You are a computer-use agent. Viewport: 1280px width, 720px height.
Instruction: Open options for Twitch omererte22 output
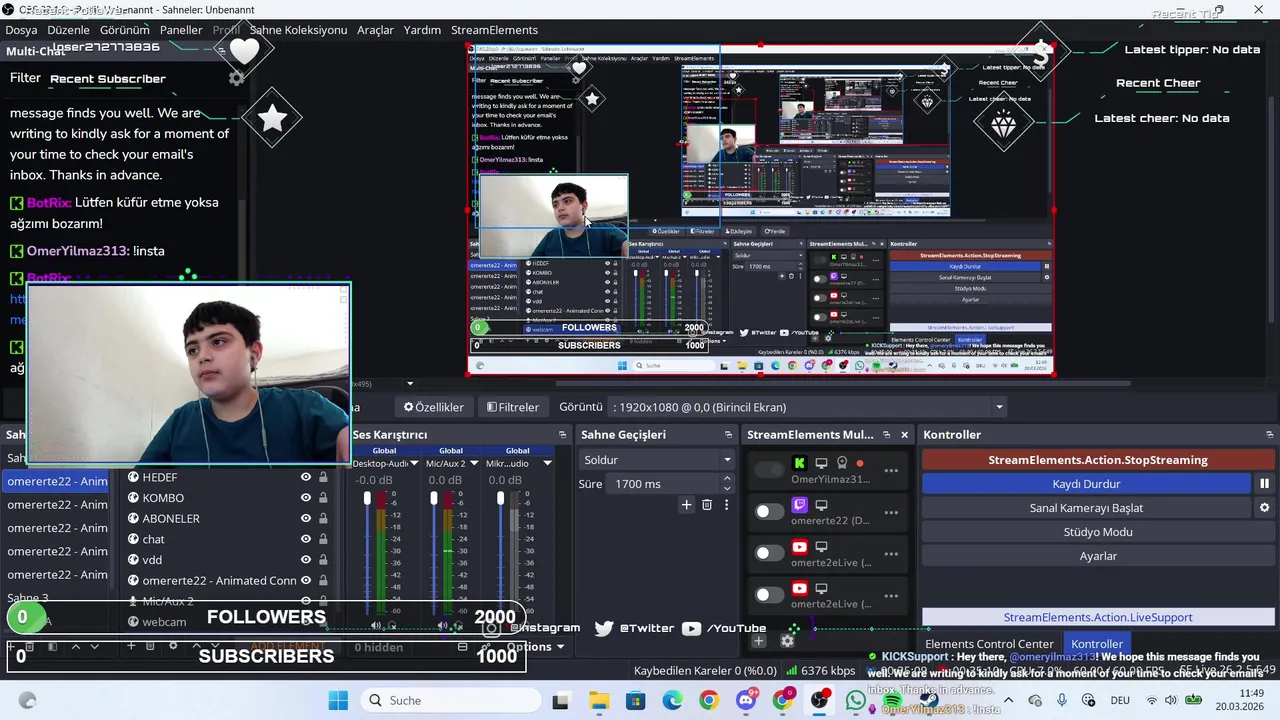tap(891, 512)
